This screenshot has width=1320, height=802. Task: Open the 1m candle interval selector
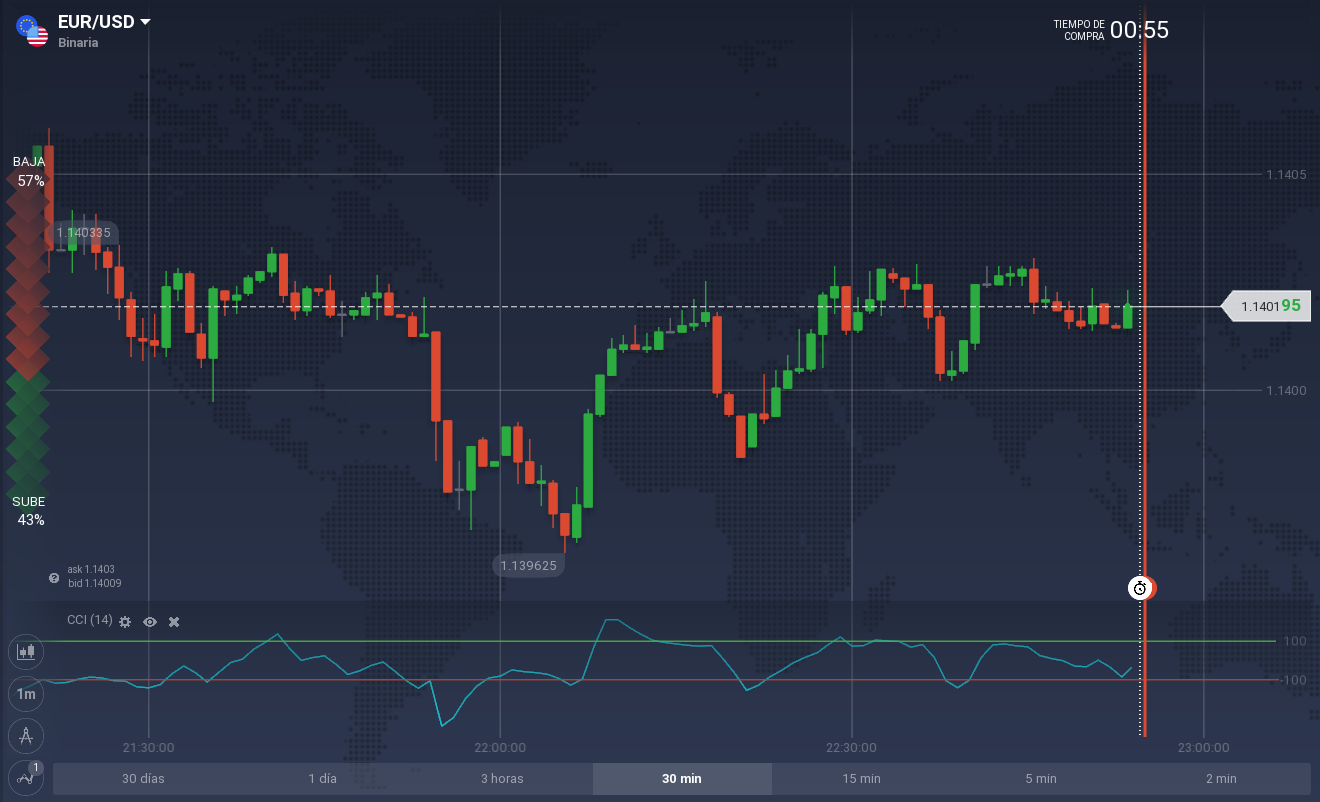(26, 694)
